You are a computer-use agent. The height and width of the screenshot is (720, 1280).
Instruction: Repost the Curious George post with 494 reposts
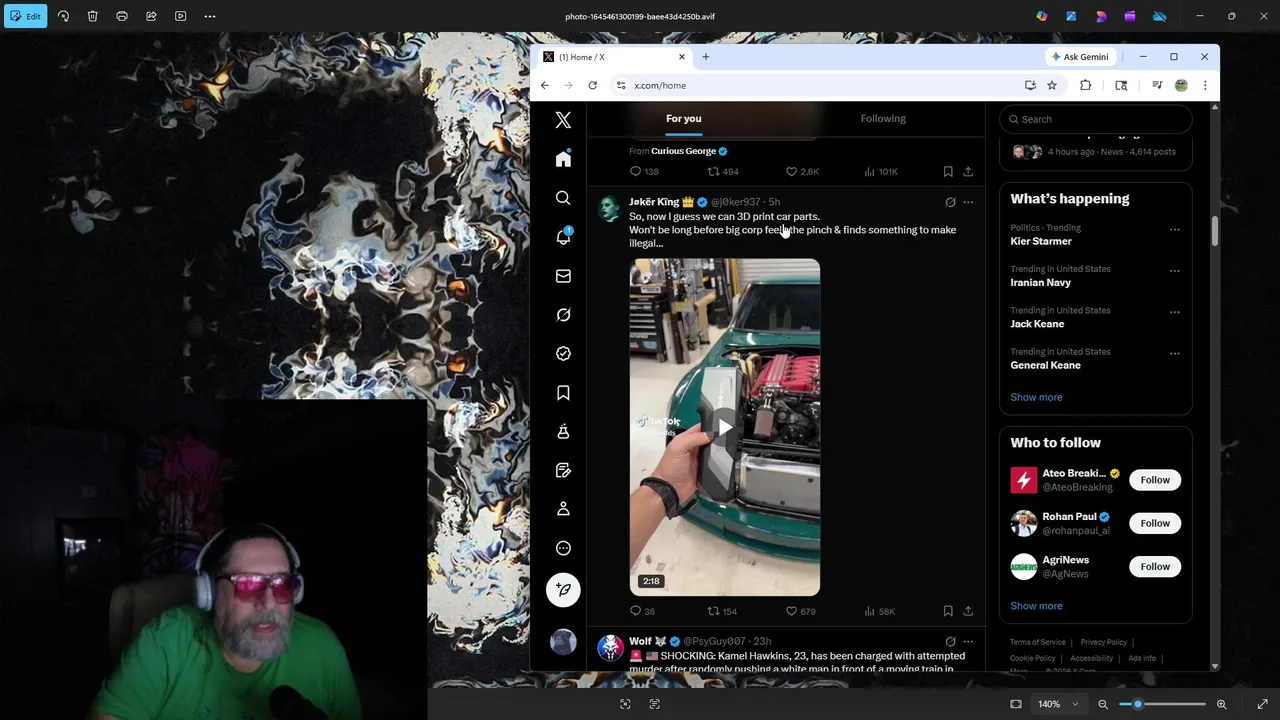pyautogui.click(x=722, y=172)
